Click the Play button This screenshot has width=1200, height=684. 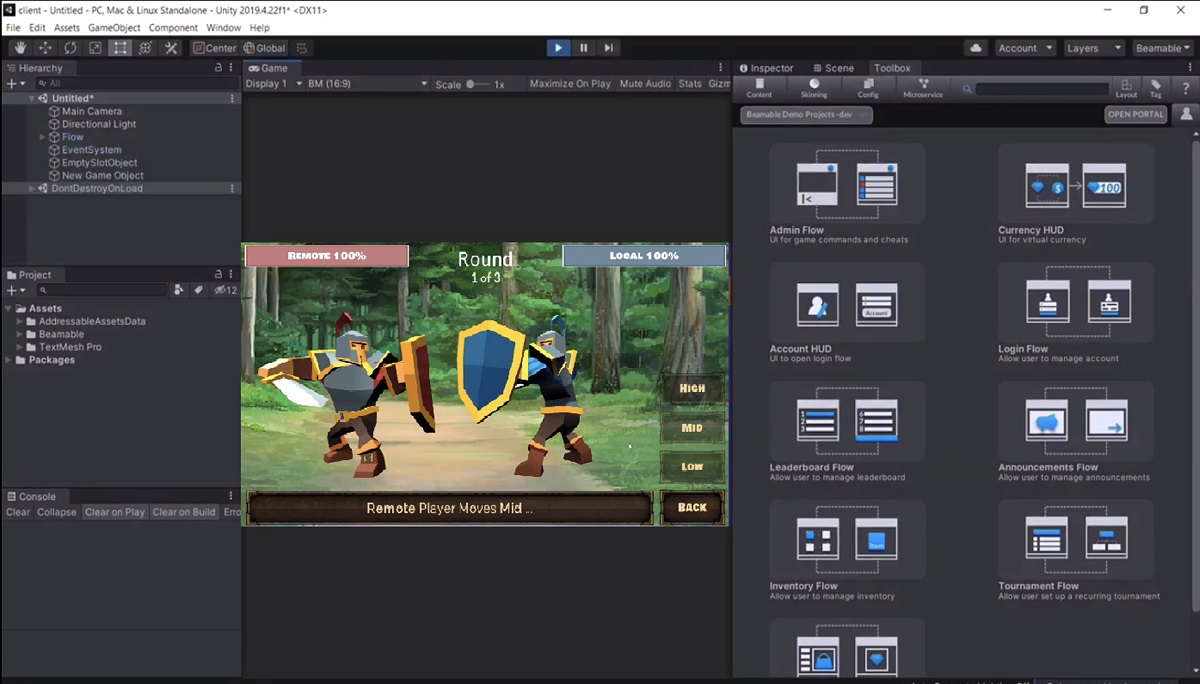pos(558,48)
